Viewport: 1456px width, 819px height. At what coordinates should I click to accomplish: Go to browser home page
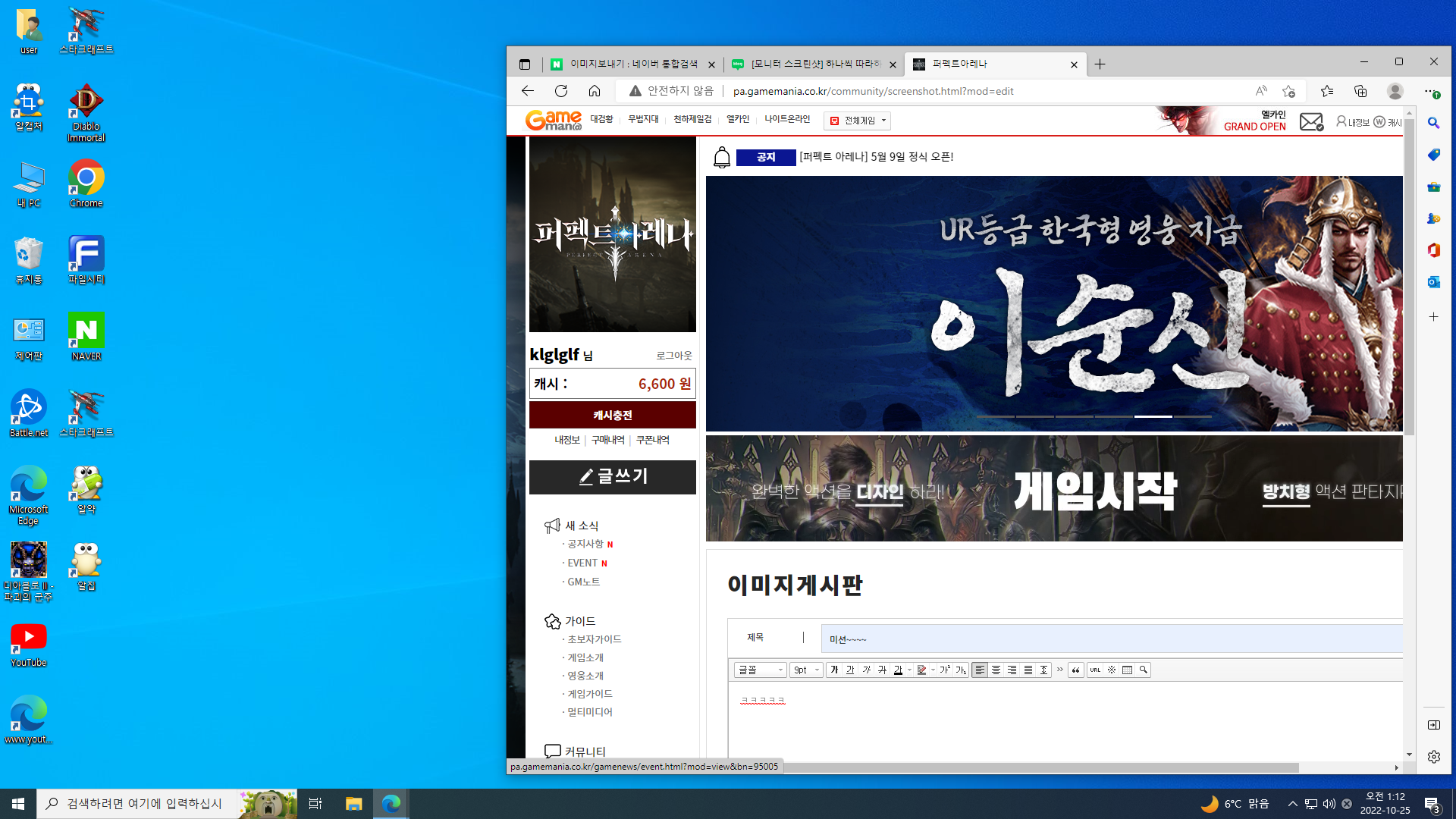pos(595,91)
